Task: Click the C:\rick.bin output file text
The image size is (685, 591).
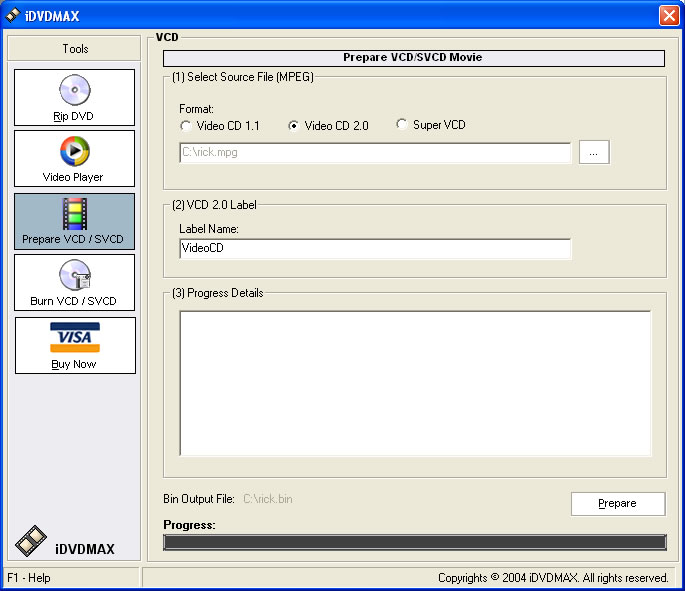Action: [x=268, y=499]
